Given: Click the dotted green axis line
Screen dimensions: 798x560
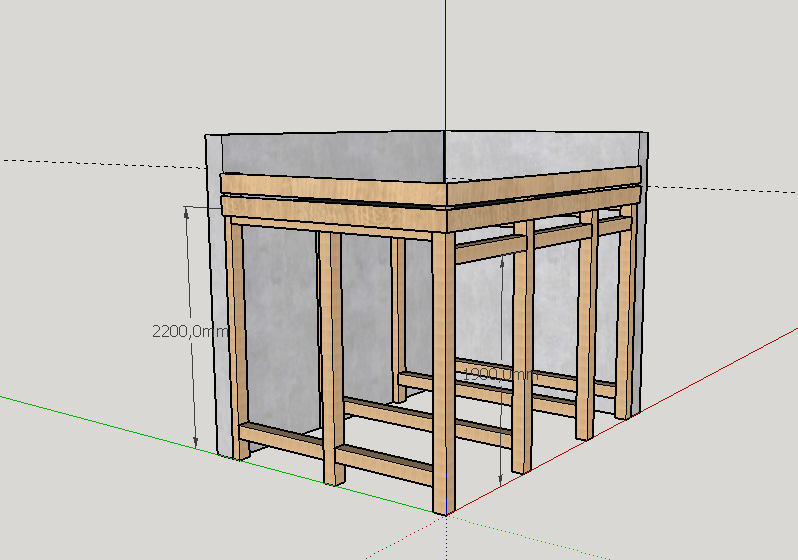Looking at the screenshot, I should [529, 537].
